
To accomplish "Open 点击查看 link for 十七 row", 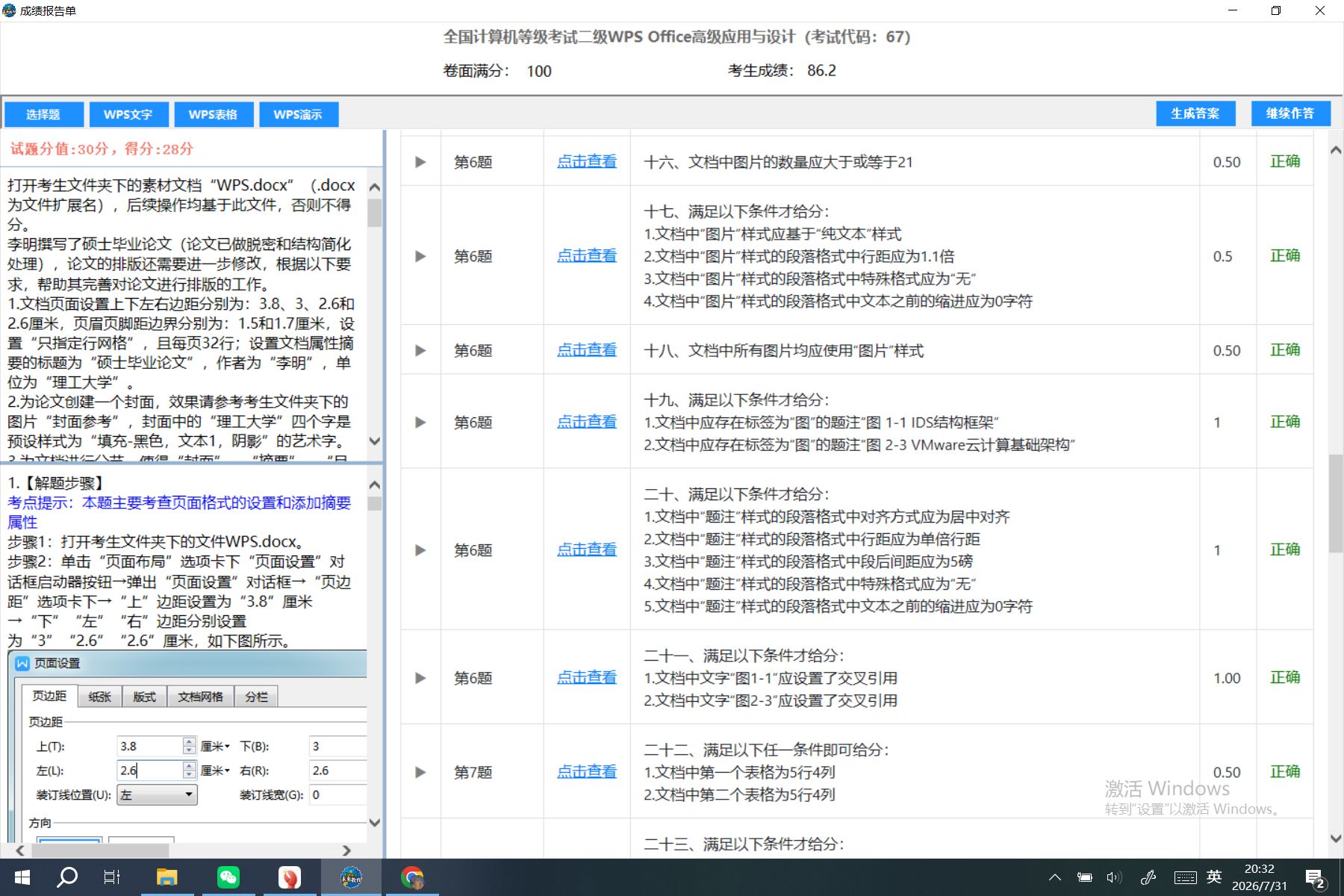I will pos(587,255).
